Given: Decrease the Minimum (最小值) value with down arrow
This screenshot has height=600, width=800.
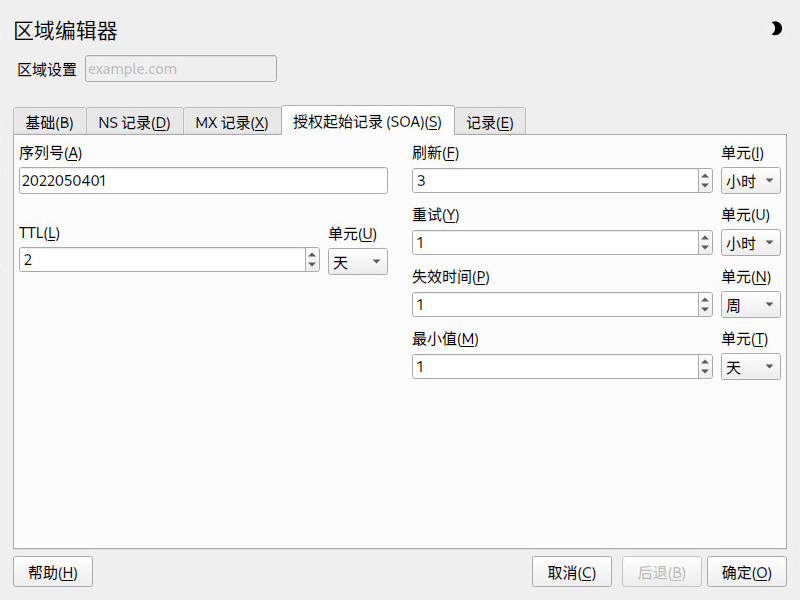Looking at the screenshot, I should pyautogui.click(x=705, y=372).
